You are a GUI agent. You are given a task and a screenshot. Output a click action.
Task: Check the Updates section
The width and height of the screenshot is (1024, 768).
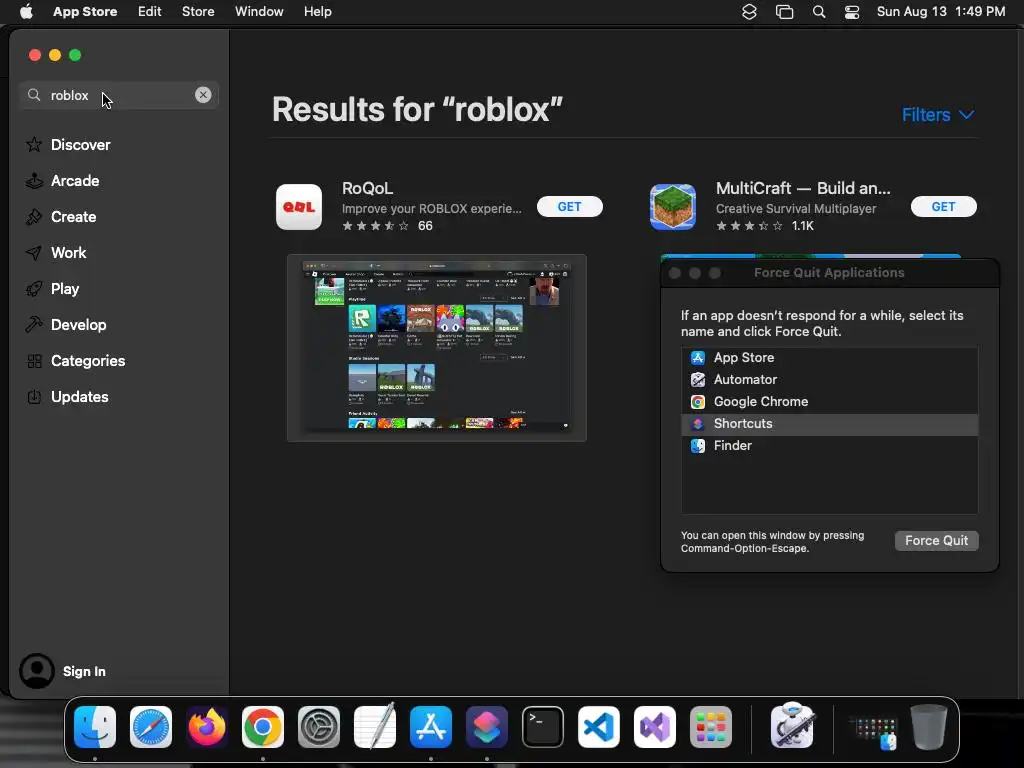[67, 396]
